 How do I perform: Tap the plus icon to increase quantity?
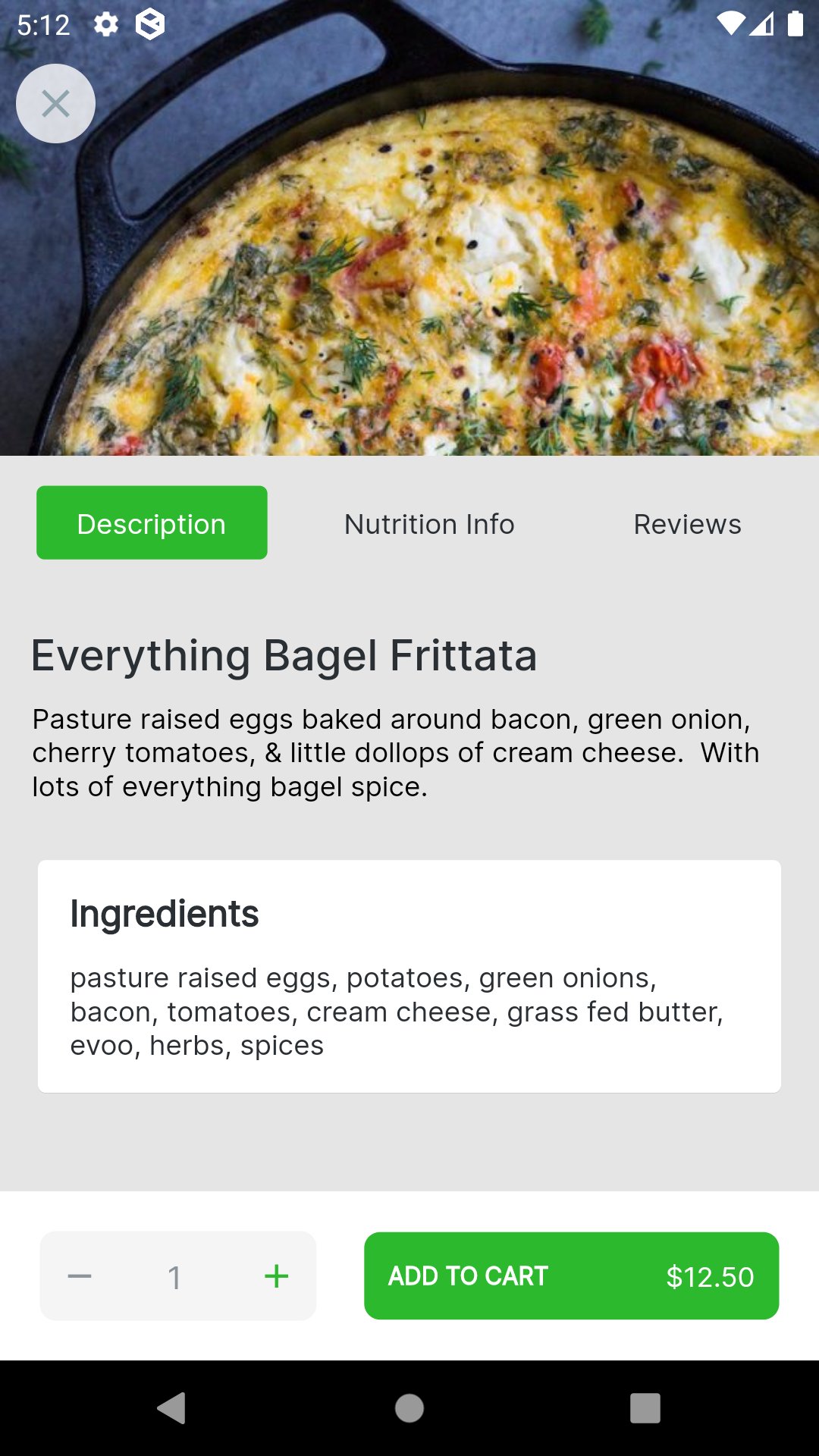click(276, 1276)
